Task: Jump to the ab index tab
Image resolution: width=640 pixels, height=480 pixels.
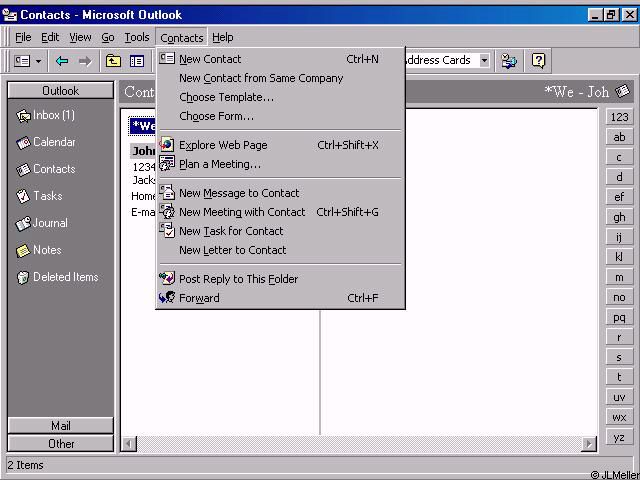Action: point(619,137)
